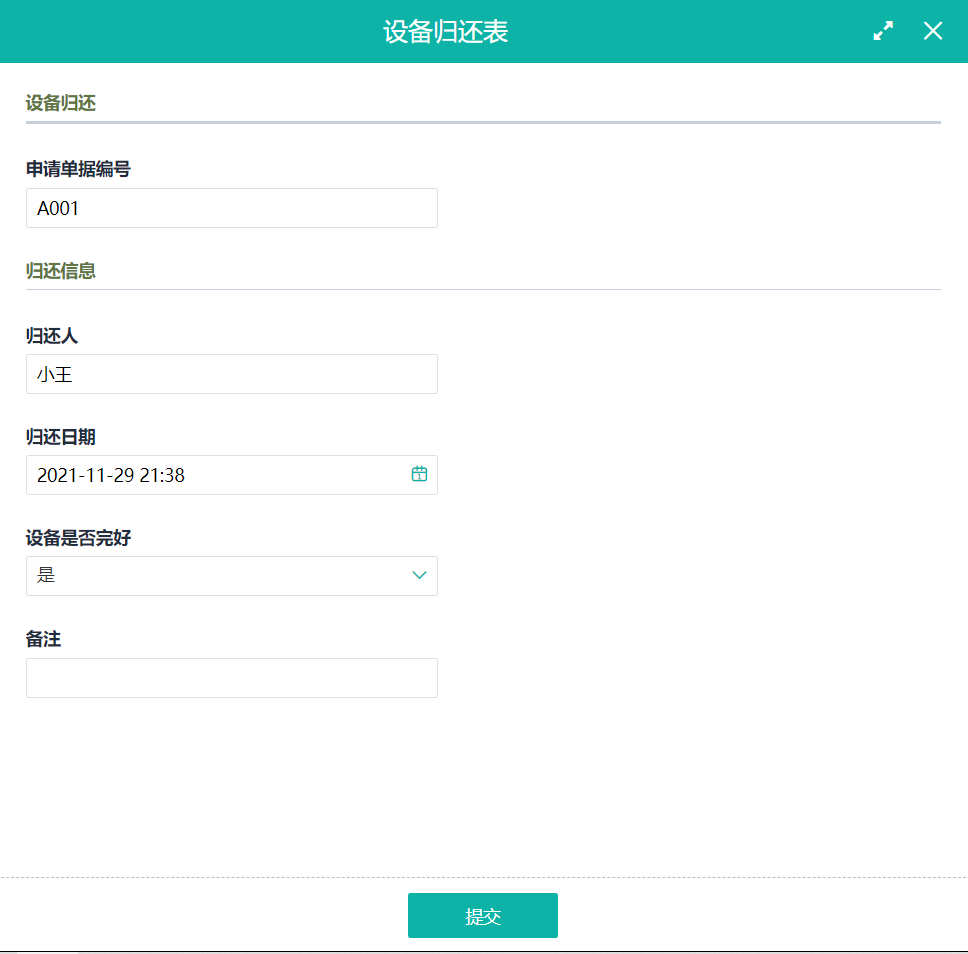968x954 pixels.
Task: Click the empty 备注 text box
Action: 231,678
